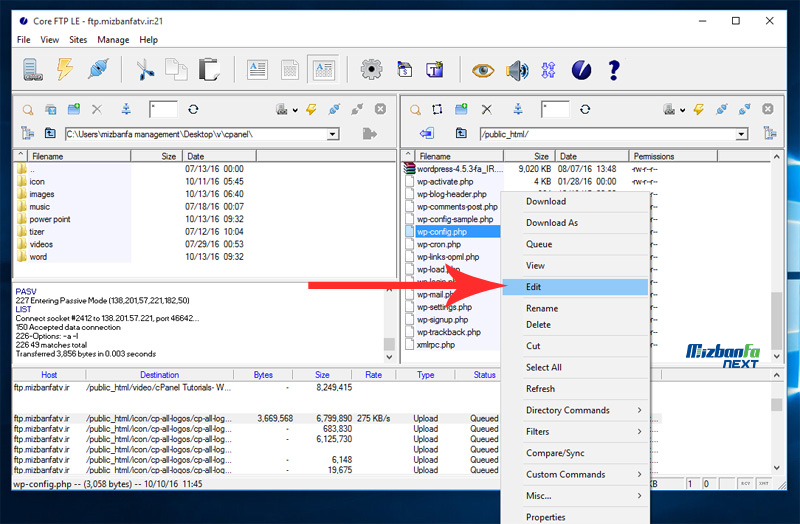Click the Paste clipboard icon in main toolbar

(209, 69)
